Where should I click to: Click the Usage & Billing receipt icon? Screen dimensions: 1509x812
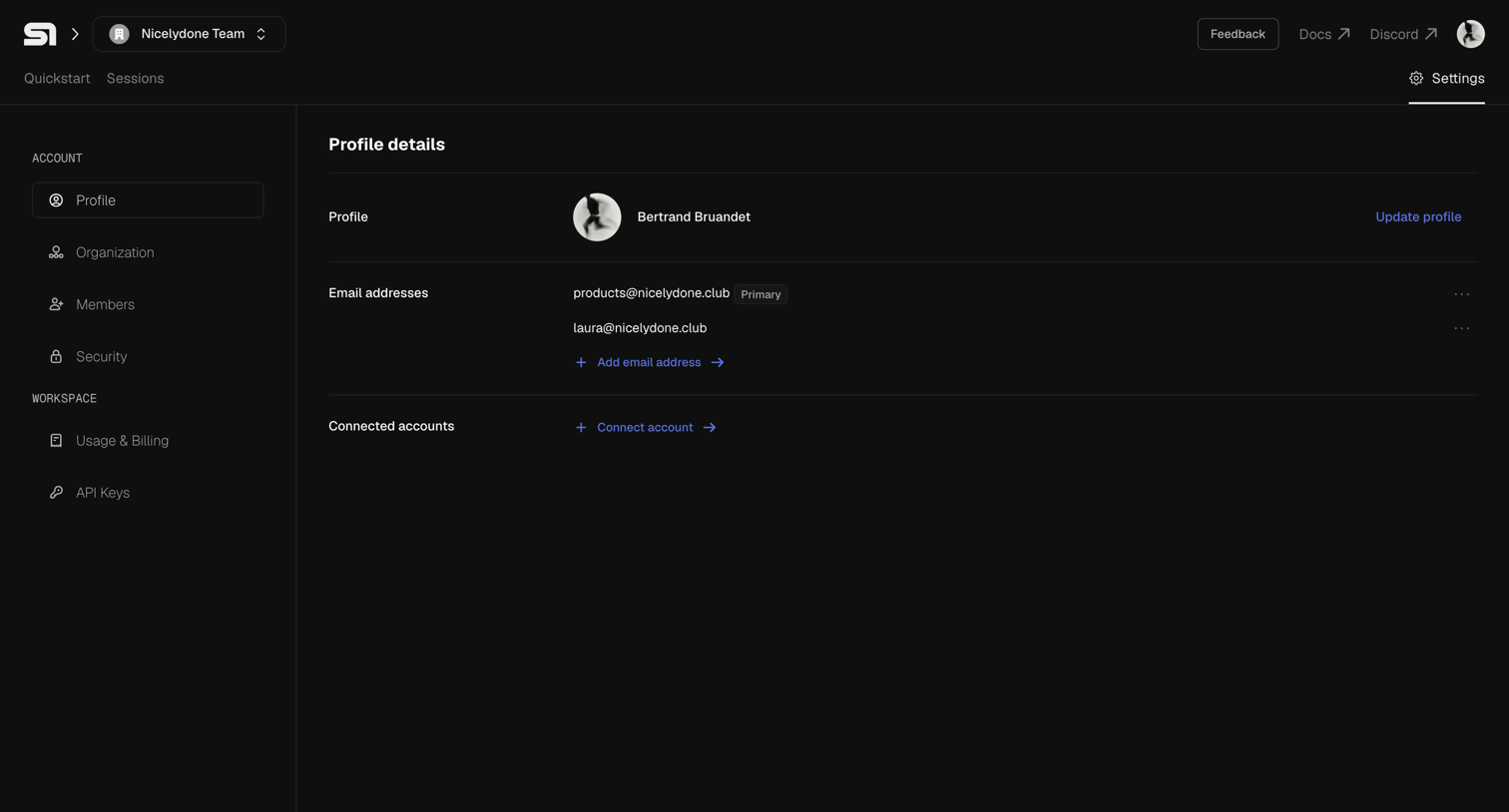click(56, 440)
